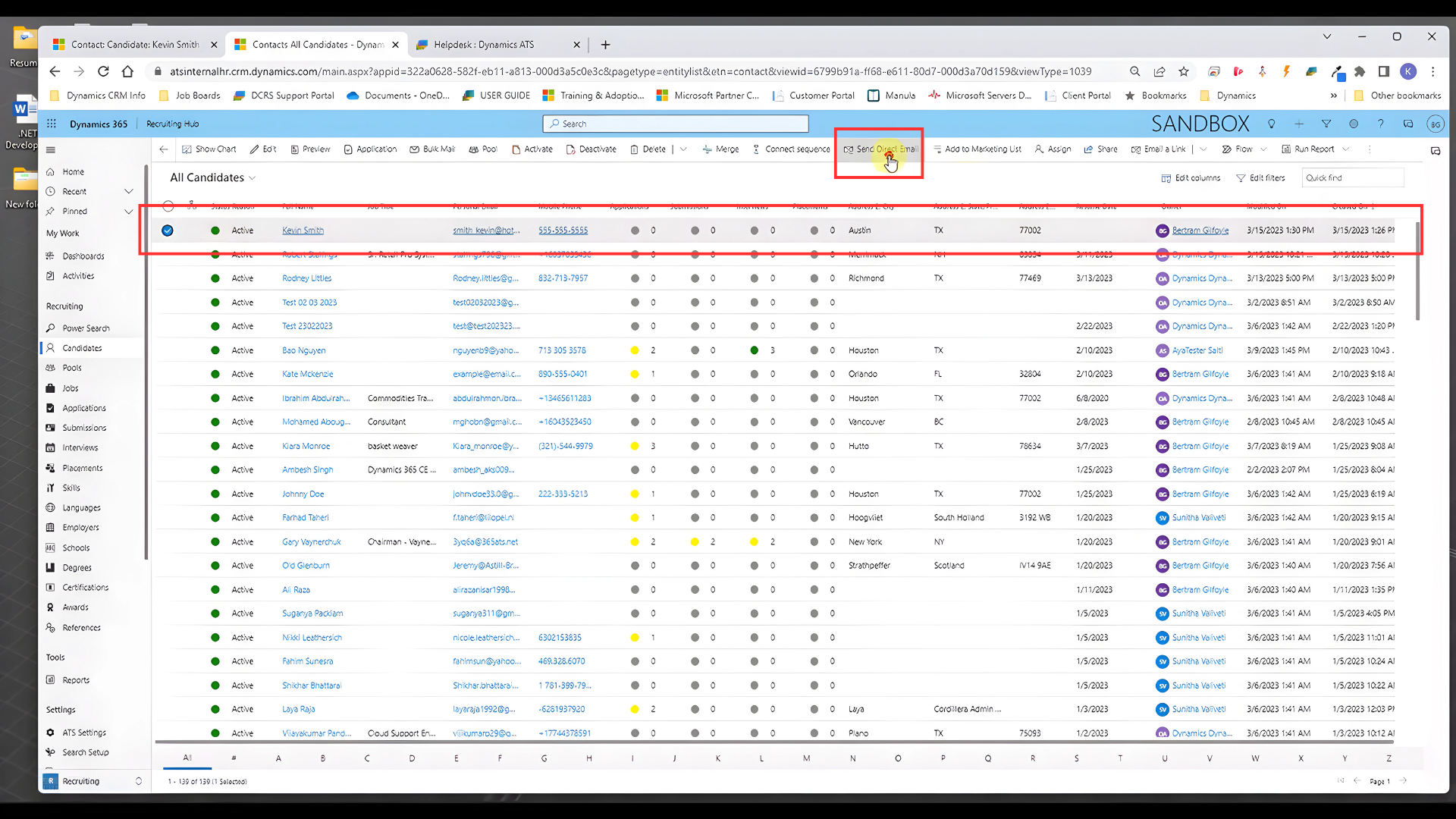Click the Edit pencil command
The width and height of the screenshot is (1456, 819).
coord(263,149)
